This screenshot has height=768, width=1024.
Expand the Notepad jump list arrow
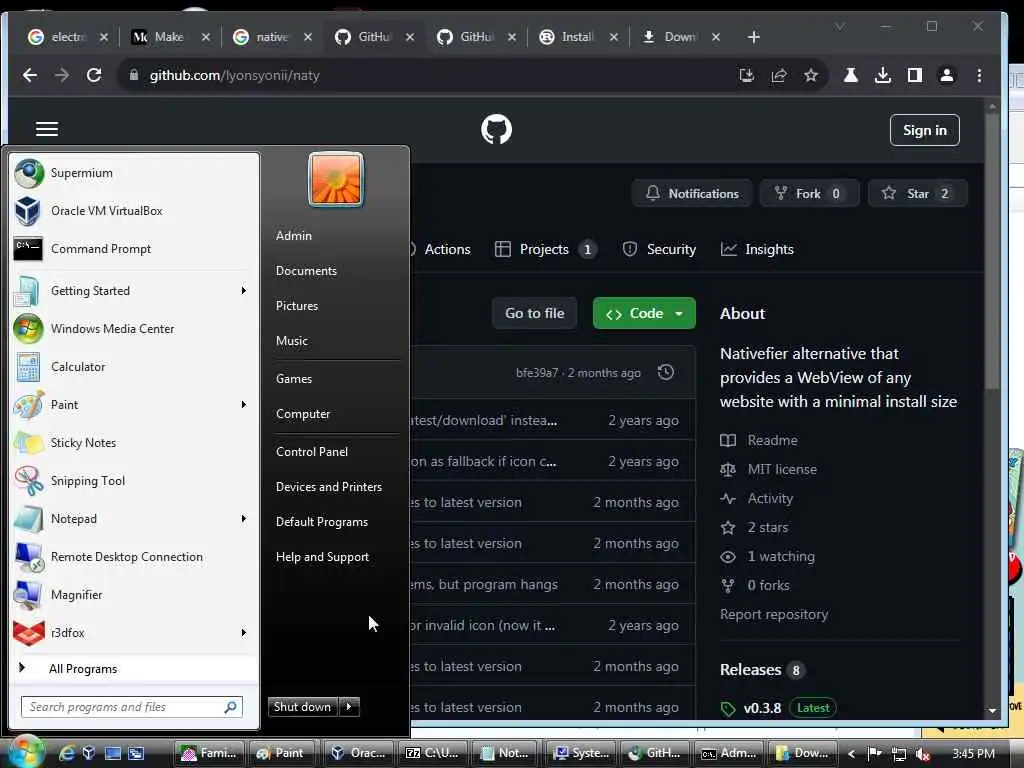click(x=244, y=519)
